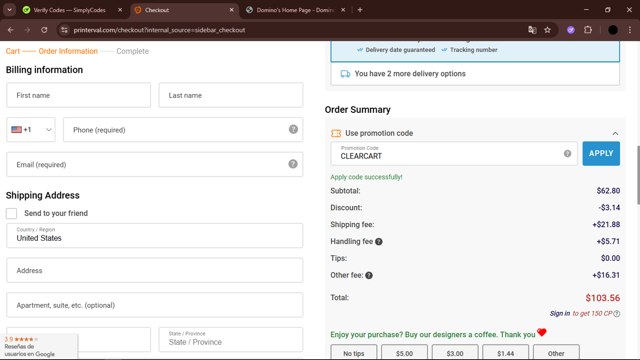Open the browser profile avatar
Viewport: 640px width, 360px height.
click(613, 30)
